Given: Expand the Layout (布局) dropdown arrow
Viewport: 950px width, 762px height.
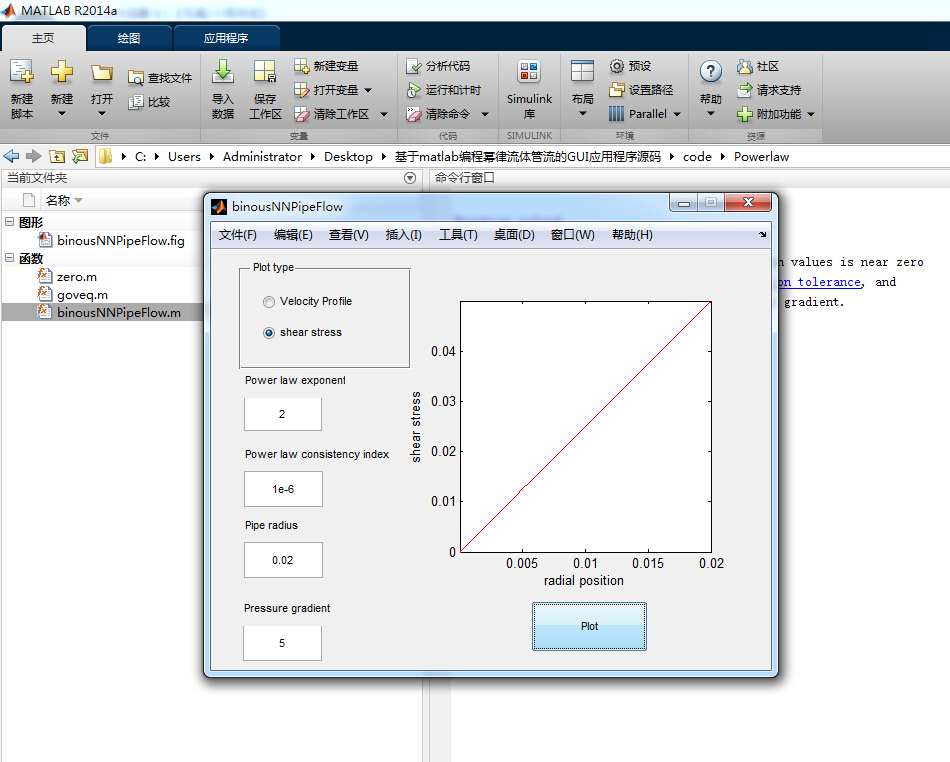Looking at the screenshot, I should tap(582, 113).
